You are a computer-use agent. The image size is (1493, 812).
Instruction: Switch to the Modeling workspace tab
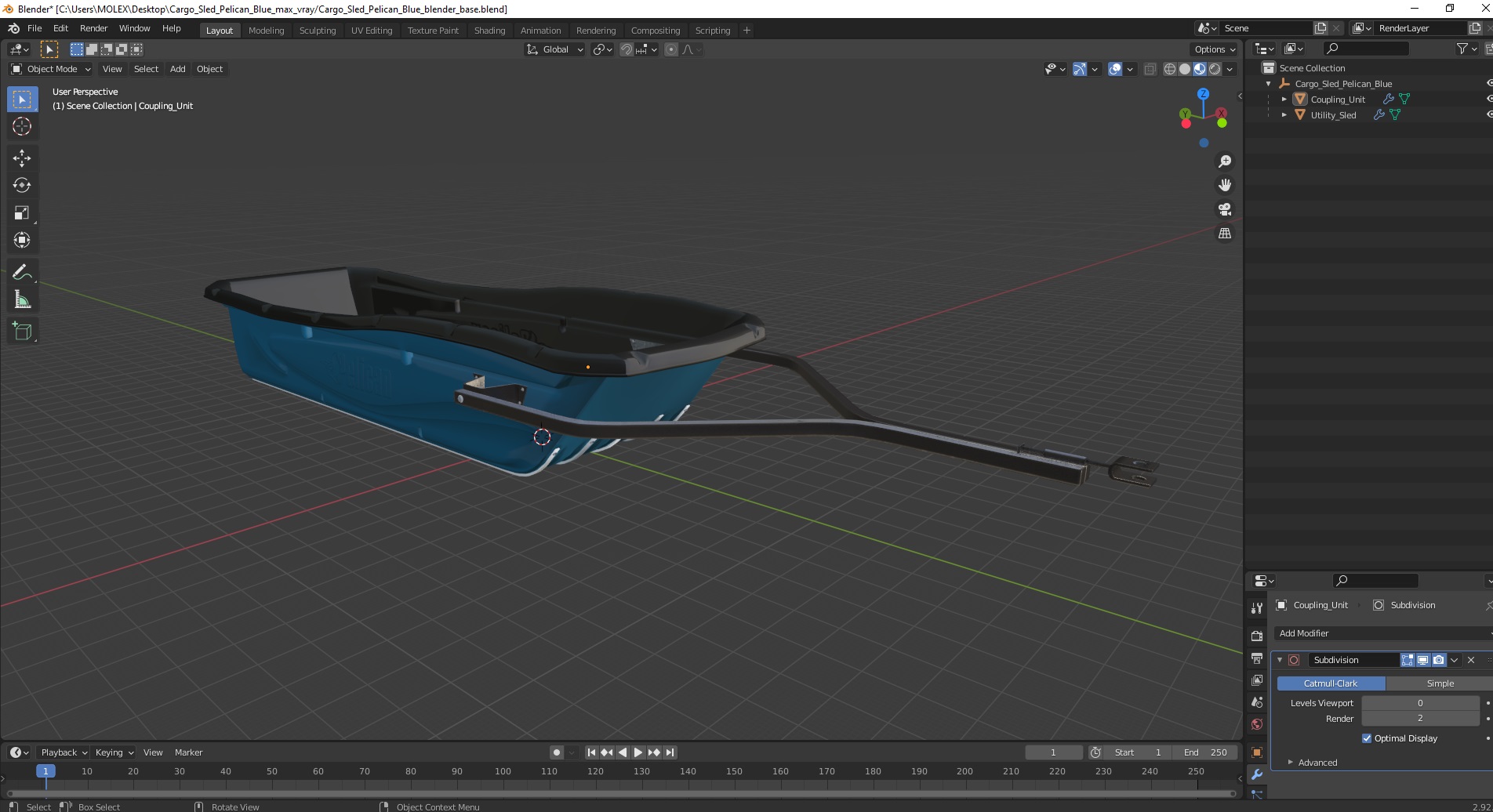click(266, 31)
